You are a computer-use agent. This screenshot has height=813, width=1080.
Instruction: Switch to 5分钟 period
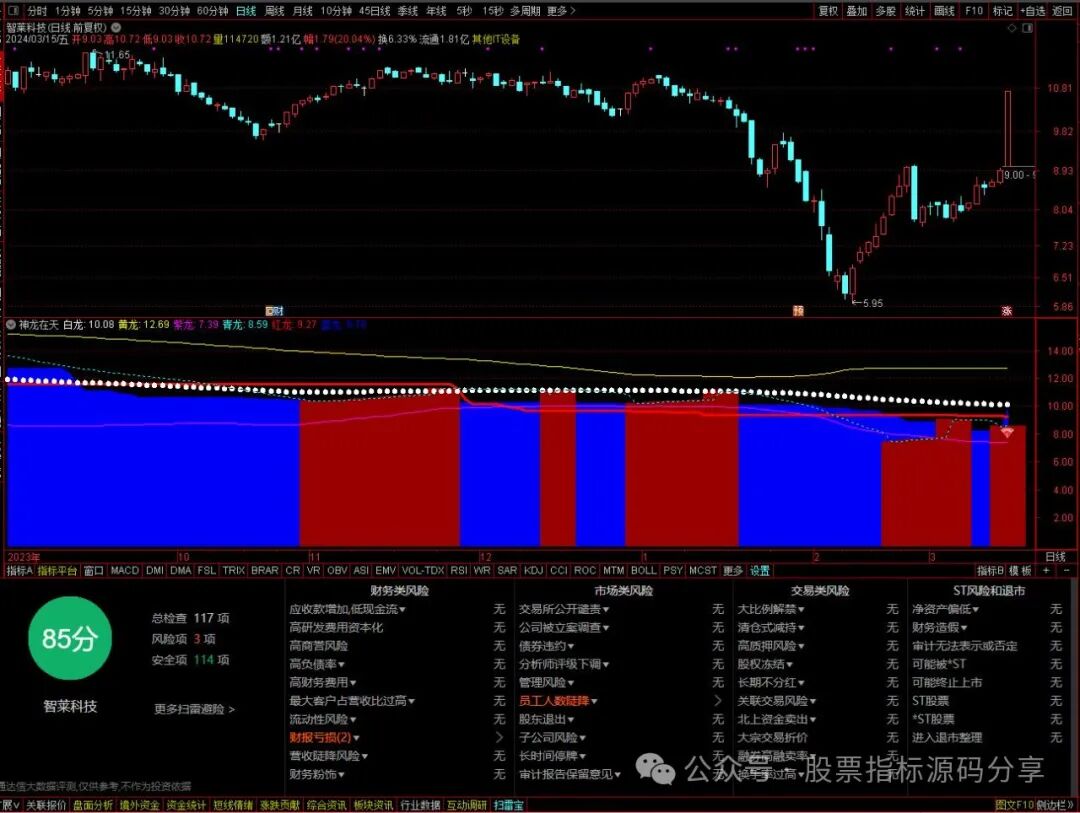pos(100,11)
